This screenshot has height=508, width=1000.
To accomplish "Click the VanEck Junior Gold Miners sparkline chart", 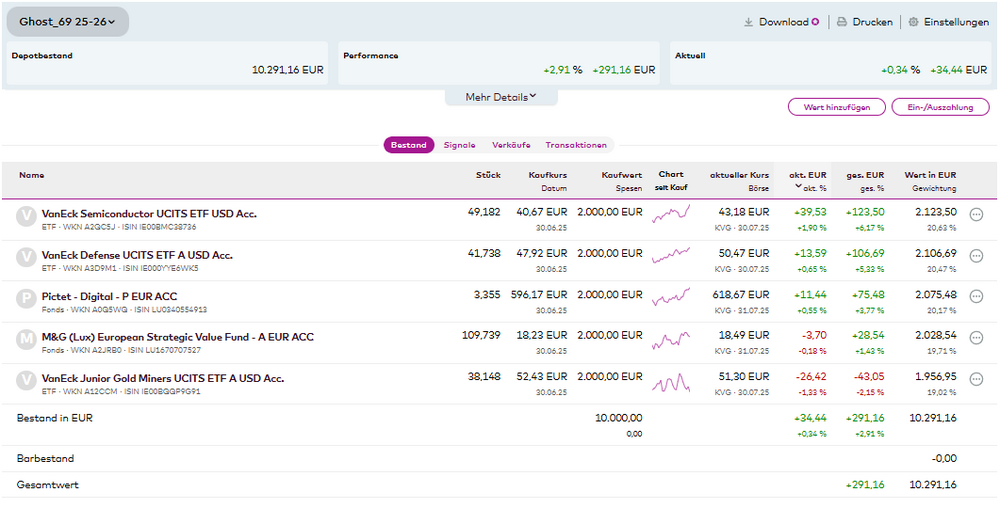I will (671, 383).
